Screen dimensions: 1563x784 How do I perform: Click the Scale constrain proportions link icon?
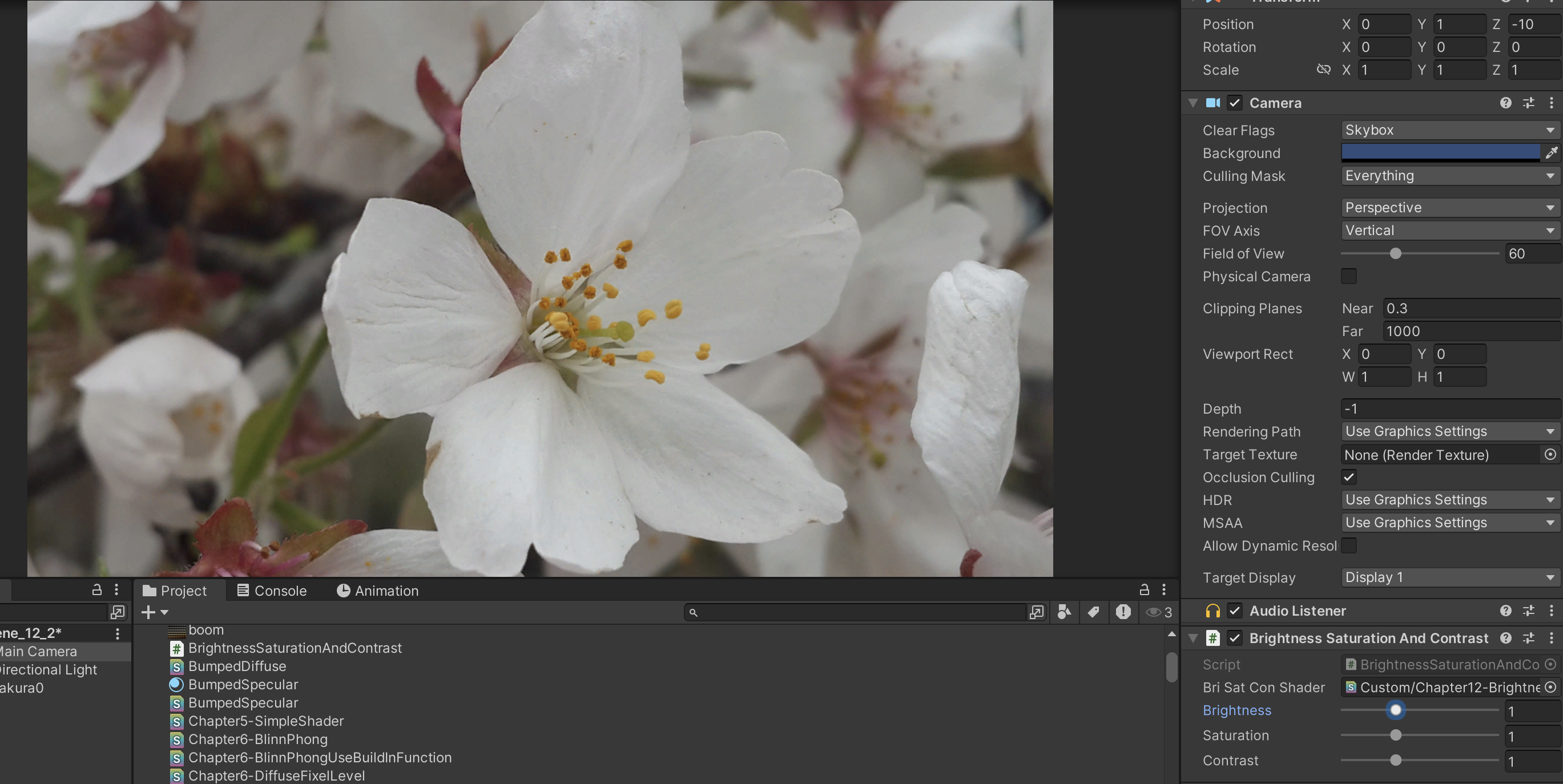1323,70
